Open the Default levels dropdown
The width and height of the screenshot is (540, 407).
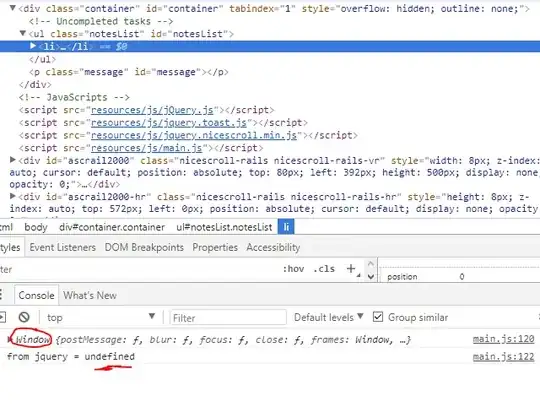[329, 317]
